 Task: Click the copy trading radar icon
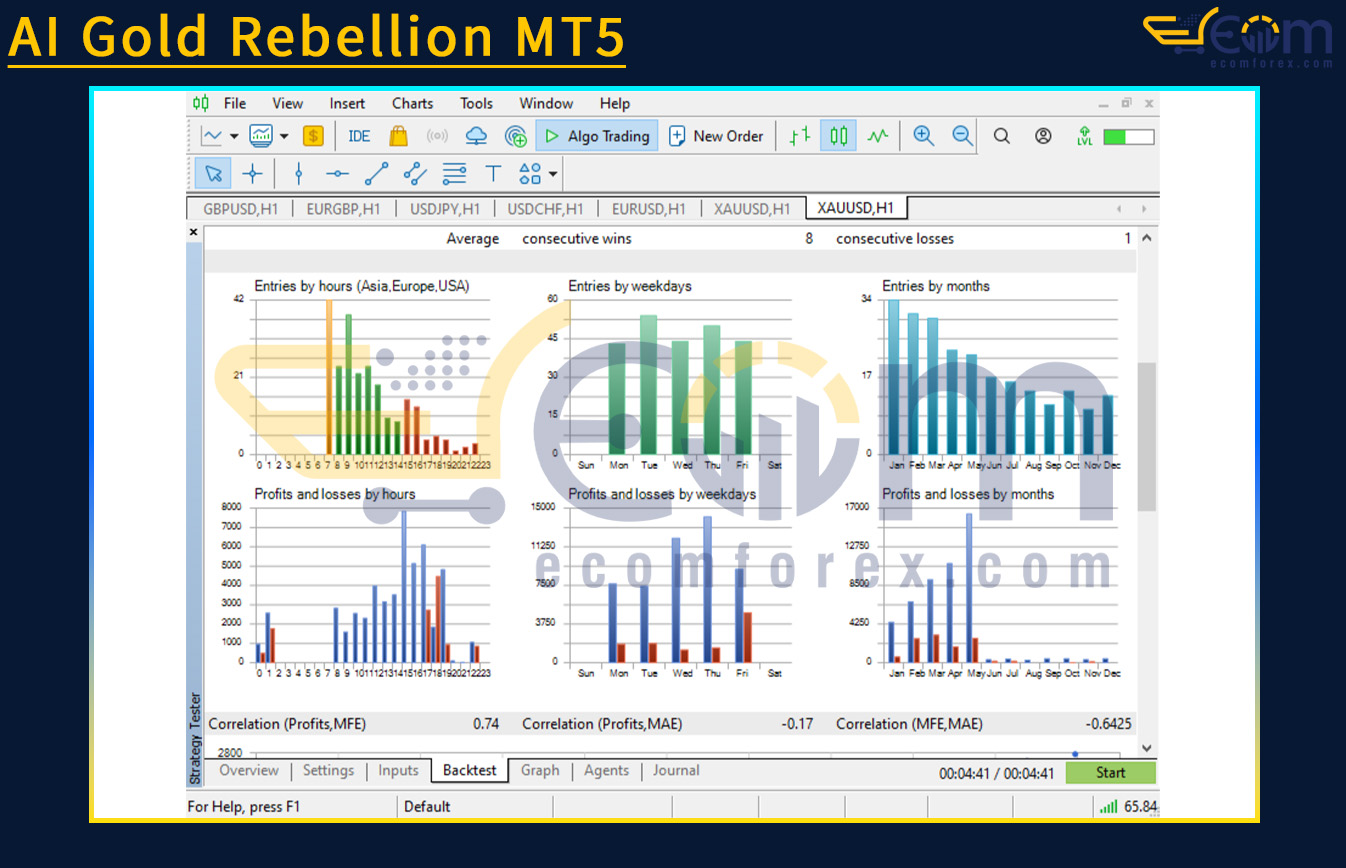[516, 136]
